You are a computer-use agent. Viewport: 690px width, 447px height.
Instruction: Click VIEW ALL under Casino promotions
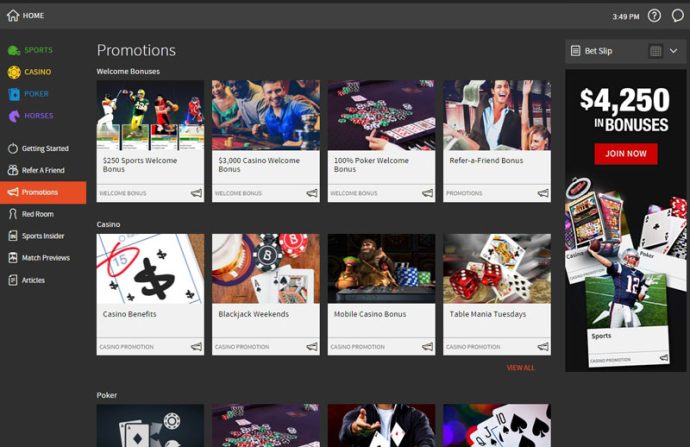click(521, 367)
